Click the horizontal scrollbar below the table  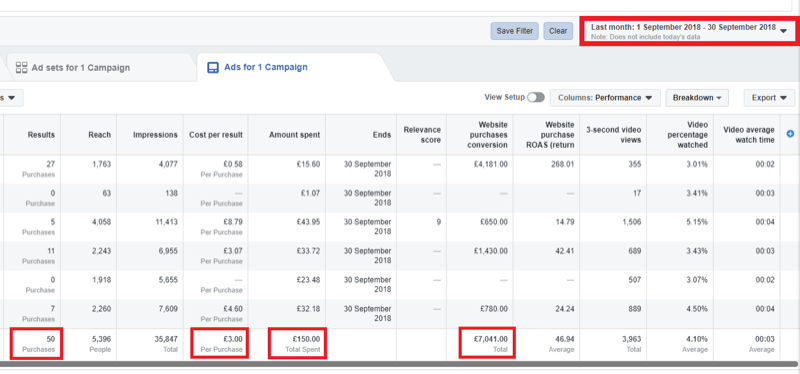398,364
